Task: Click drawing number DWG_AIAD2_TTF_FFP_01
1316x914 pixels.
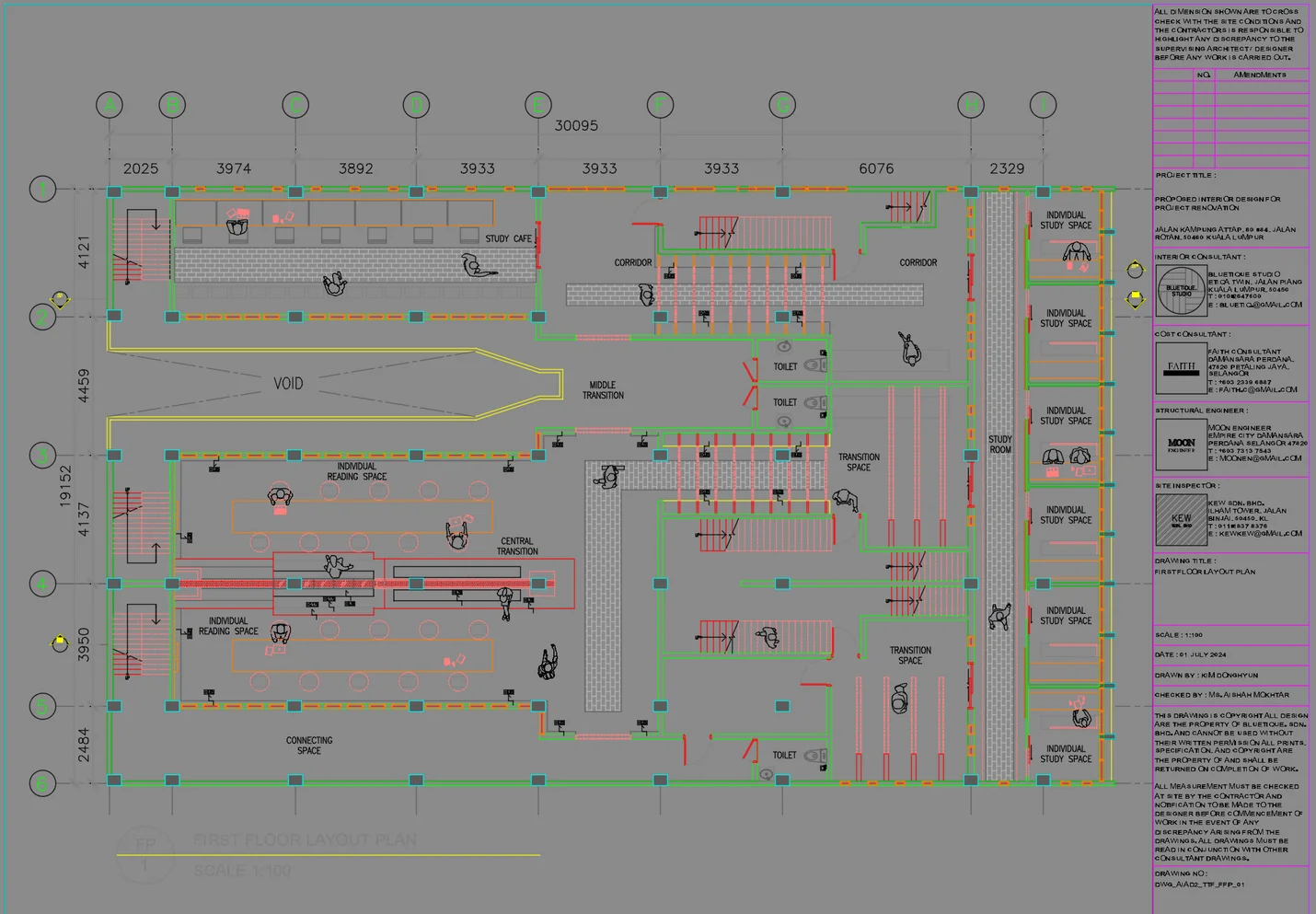Action: click(x=1200, y=885)
